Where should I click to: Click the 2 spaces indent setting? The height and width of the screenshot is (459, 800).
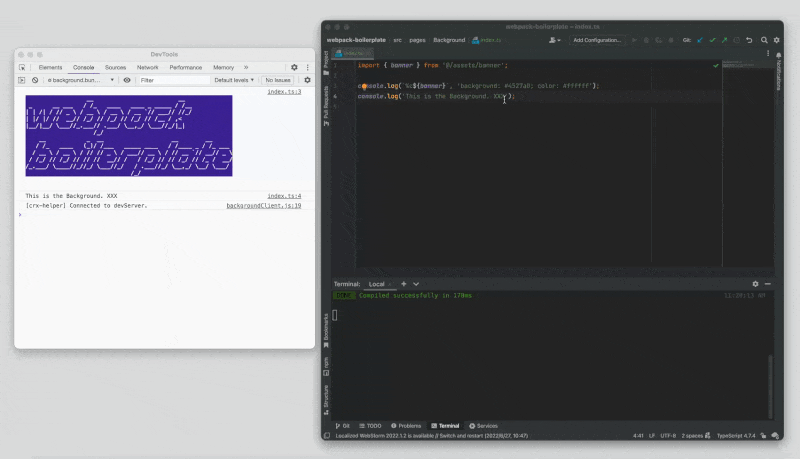click(x=692, y=436)
